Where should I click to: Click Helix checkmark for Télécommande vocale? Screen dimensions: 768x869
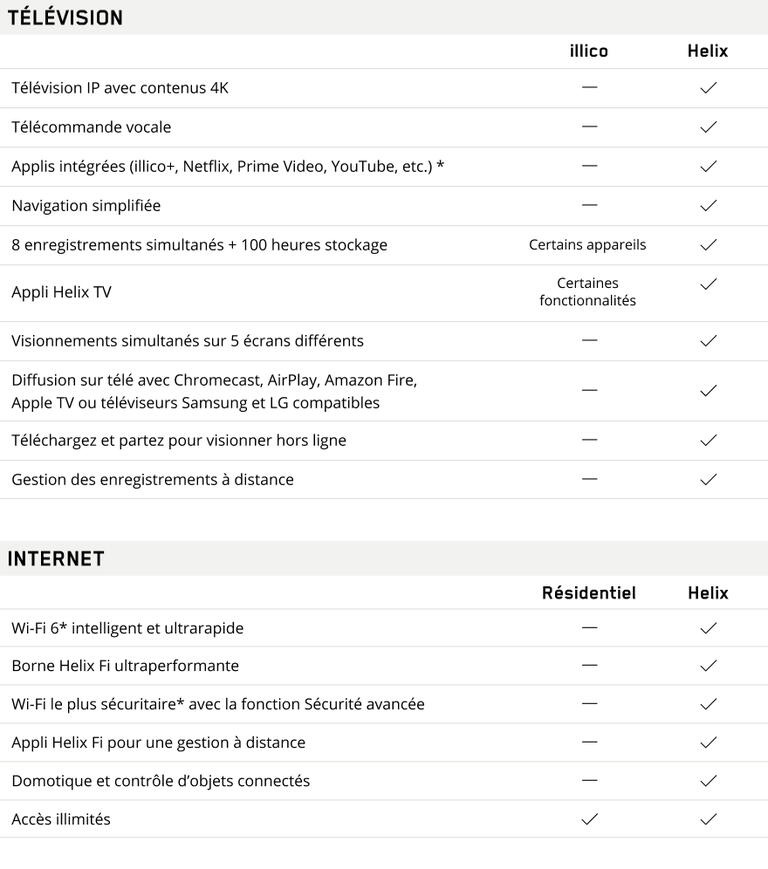(708, 127)
